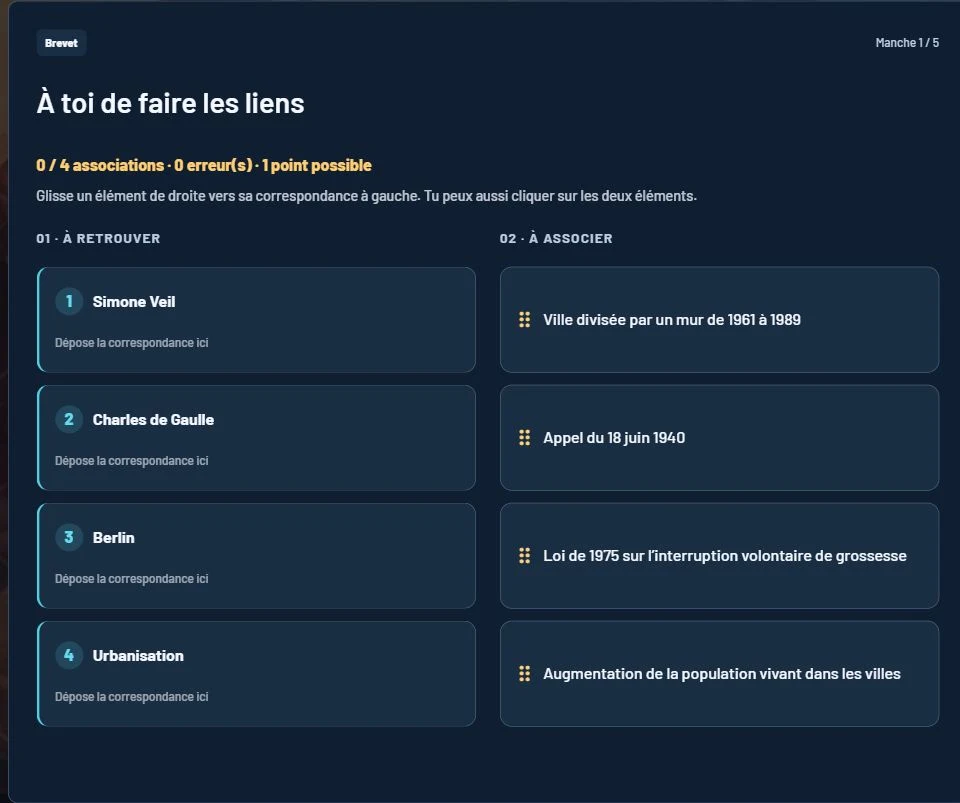
Task: Click 'Dépose la correspondance ici' under Berlin
Action: pyautogui.click(x=132, y=579)
